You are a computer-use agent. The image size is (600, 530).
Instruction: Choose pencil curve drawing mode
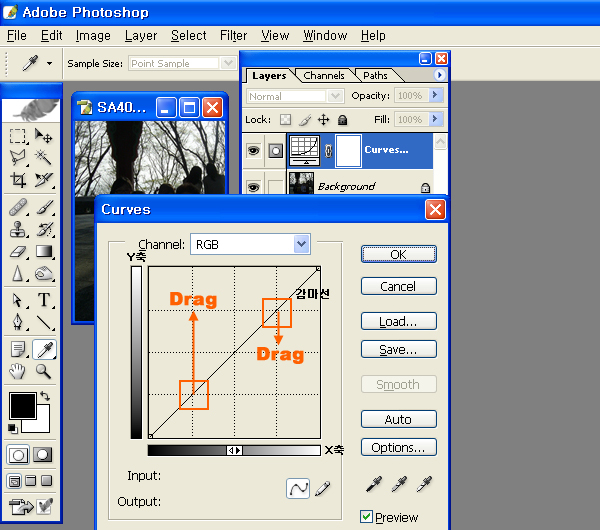[323, 488]
